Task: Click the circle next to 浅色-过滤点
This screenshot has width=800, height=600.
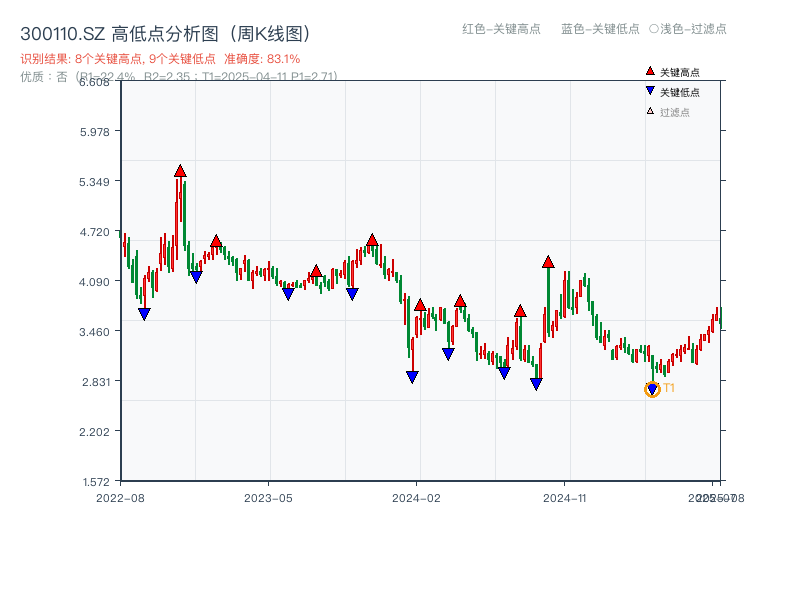Action: click(654, 29)
